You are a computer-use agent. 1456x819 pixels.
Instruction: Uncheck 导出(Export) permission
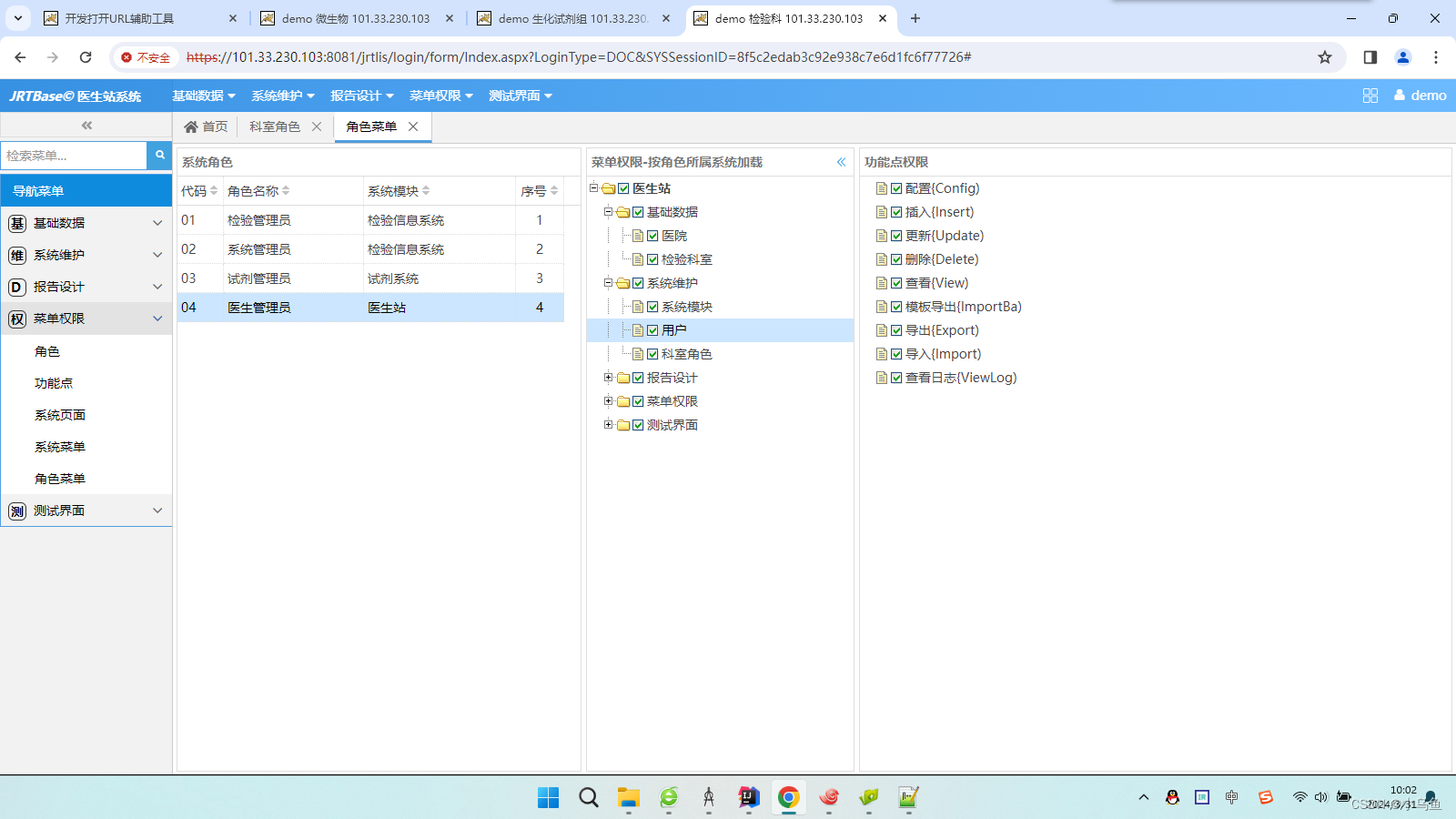click(x=896, y=330)
